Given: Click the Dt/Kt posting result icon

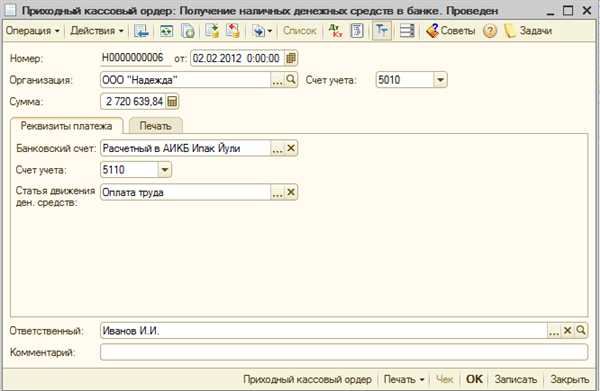Looking at the screenshot, I should click(x=336, y=31).
